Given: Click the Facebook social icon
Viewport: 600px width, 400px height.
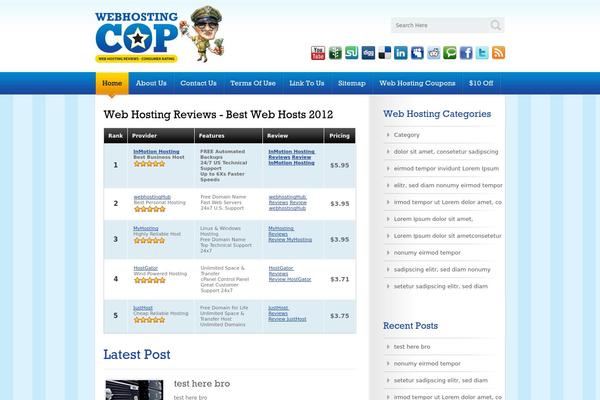Looking at the screenshot, I should tap(466, 53).
